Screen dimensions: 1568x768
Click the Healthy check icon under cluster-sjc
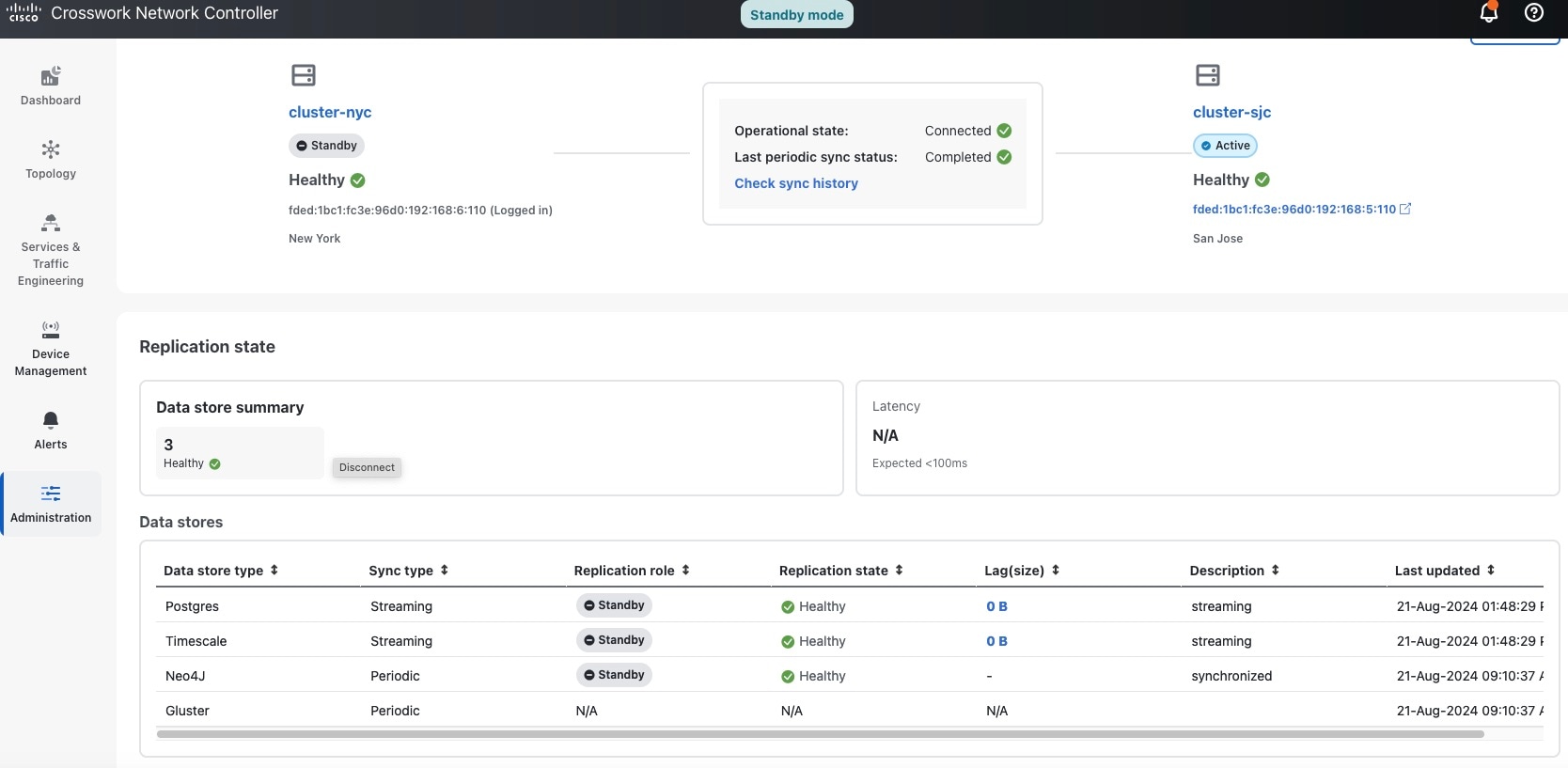tap(1262, 180)
